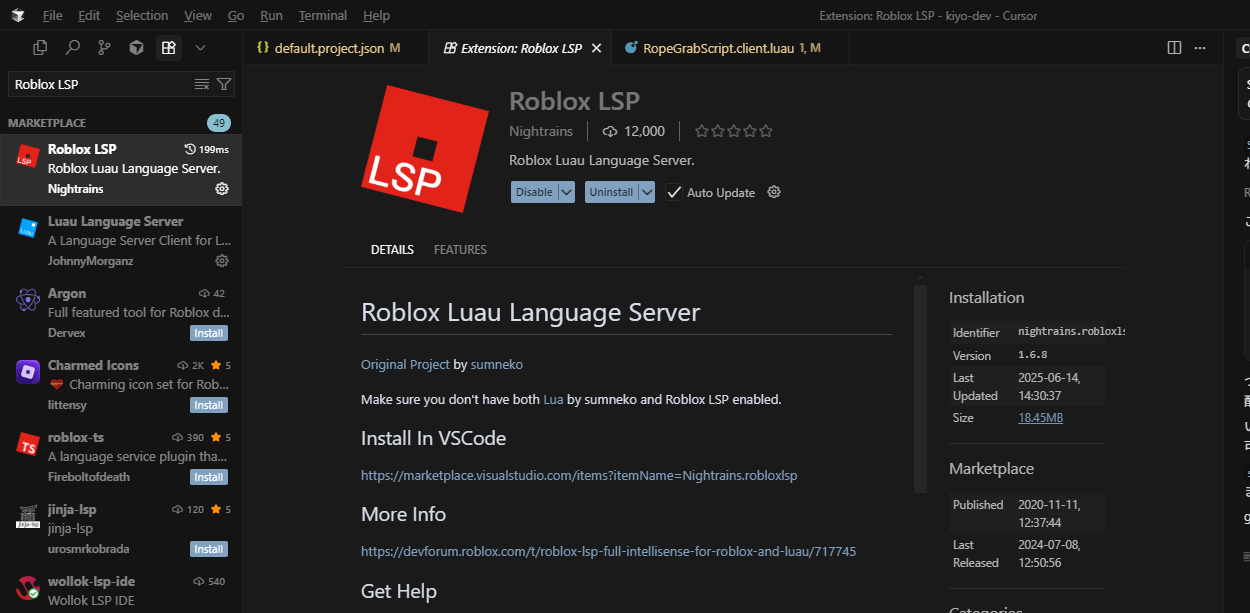Viewport: 1250px width, 613px height.
Task: Open the extension manage gear beside Auto Update
Action: pos(773,192)
